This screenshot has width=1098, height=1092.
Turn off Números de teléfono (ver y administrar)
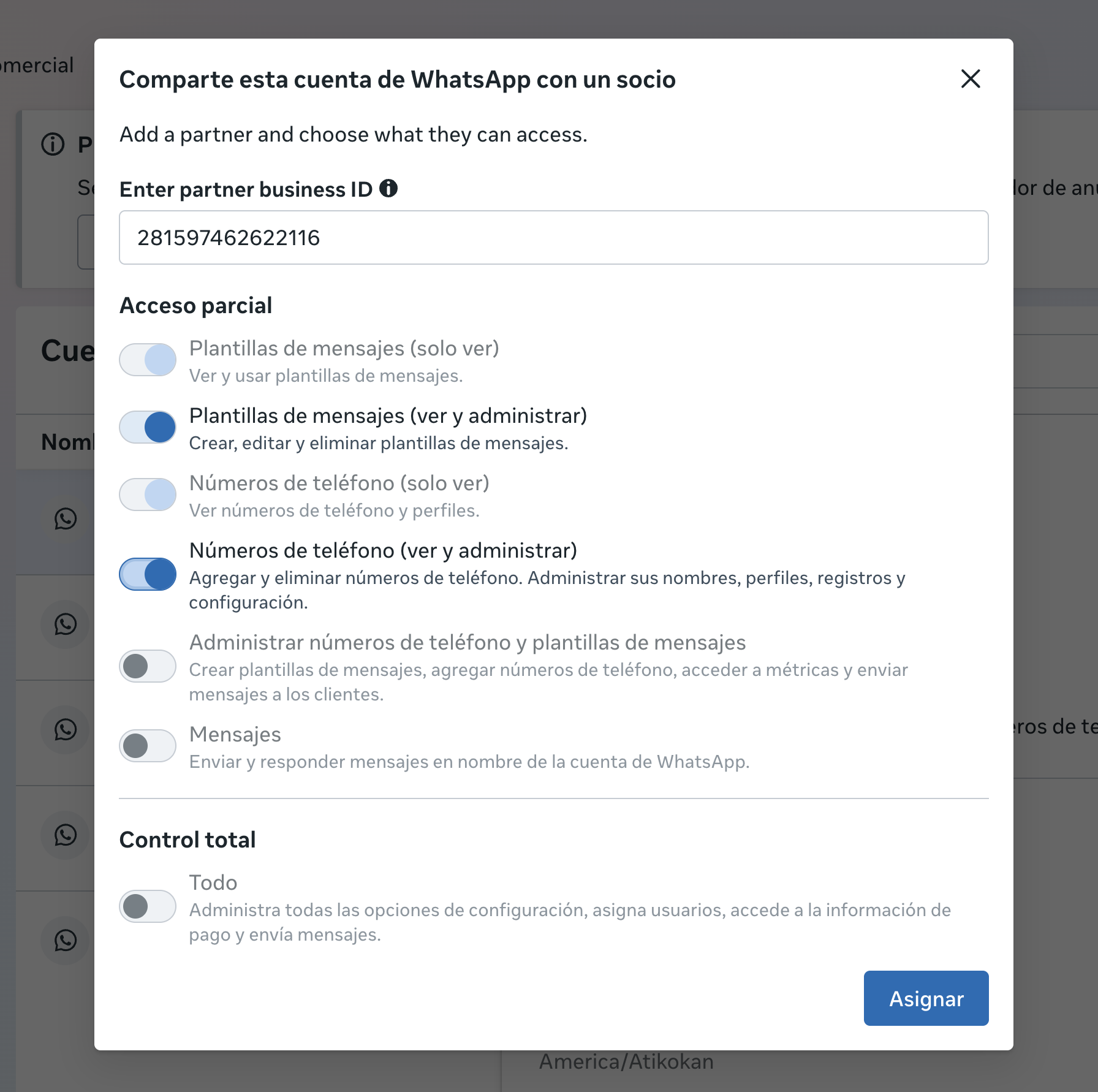[148, 574]
